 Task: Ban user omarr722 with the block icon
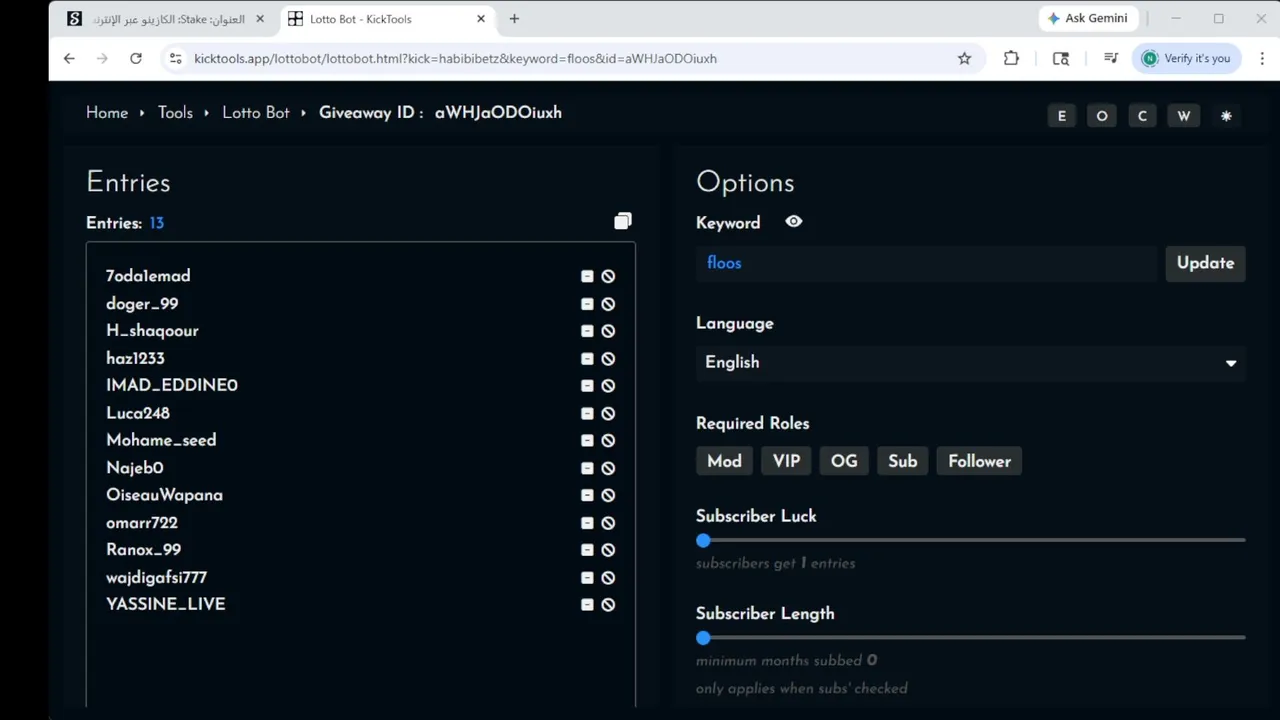[608, 523]
